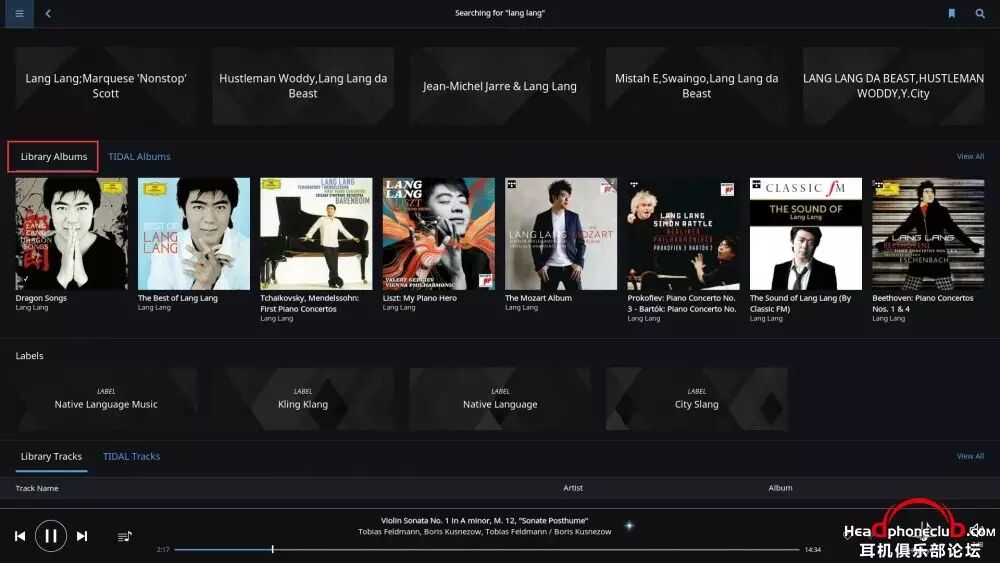Select the Library Tracks tab
This screenshot has height=563, width=1000.
tap(51, 457)
